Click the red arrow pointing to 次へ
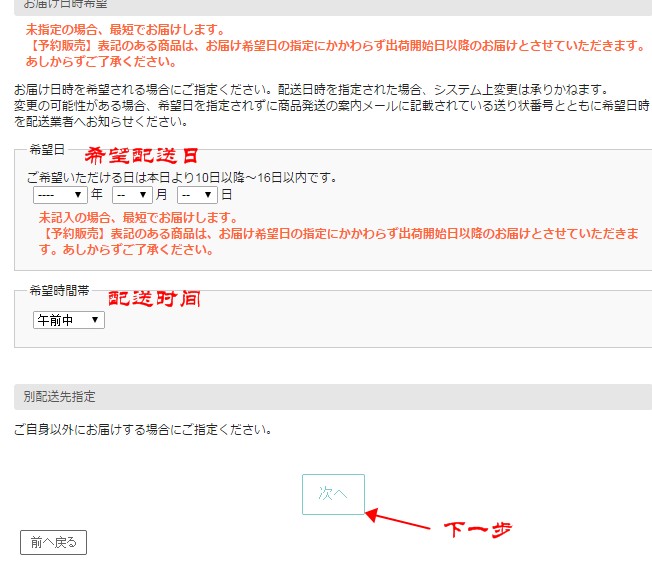The image size is (652, 574). 400,520
